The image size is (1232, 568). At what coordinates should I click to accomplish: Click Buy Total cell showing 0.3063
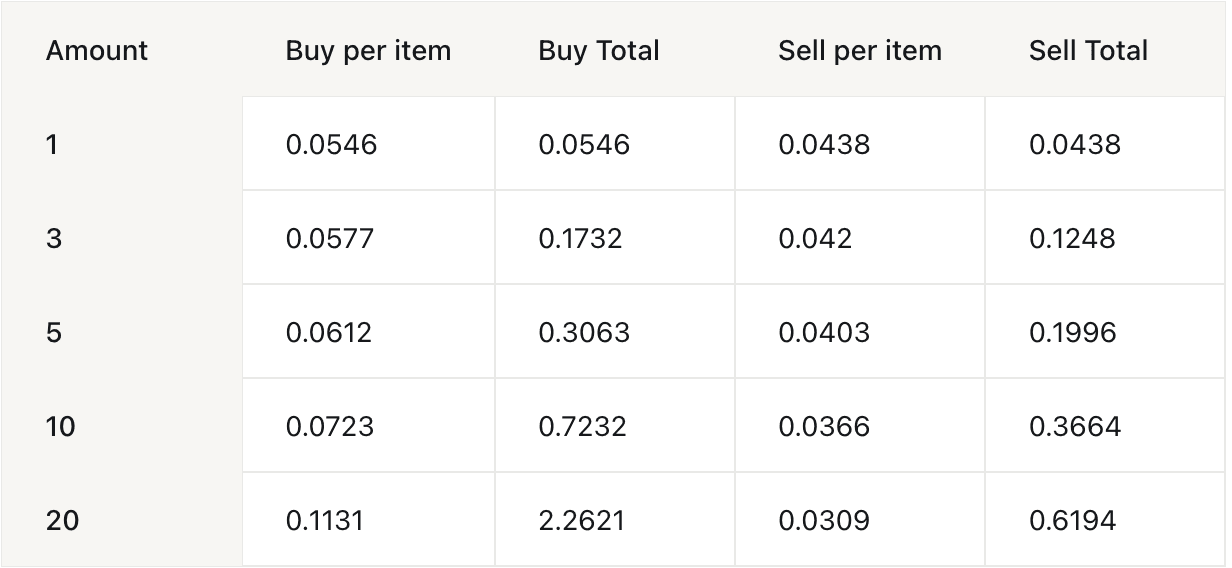(x=584, y=333)
